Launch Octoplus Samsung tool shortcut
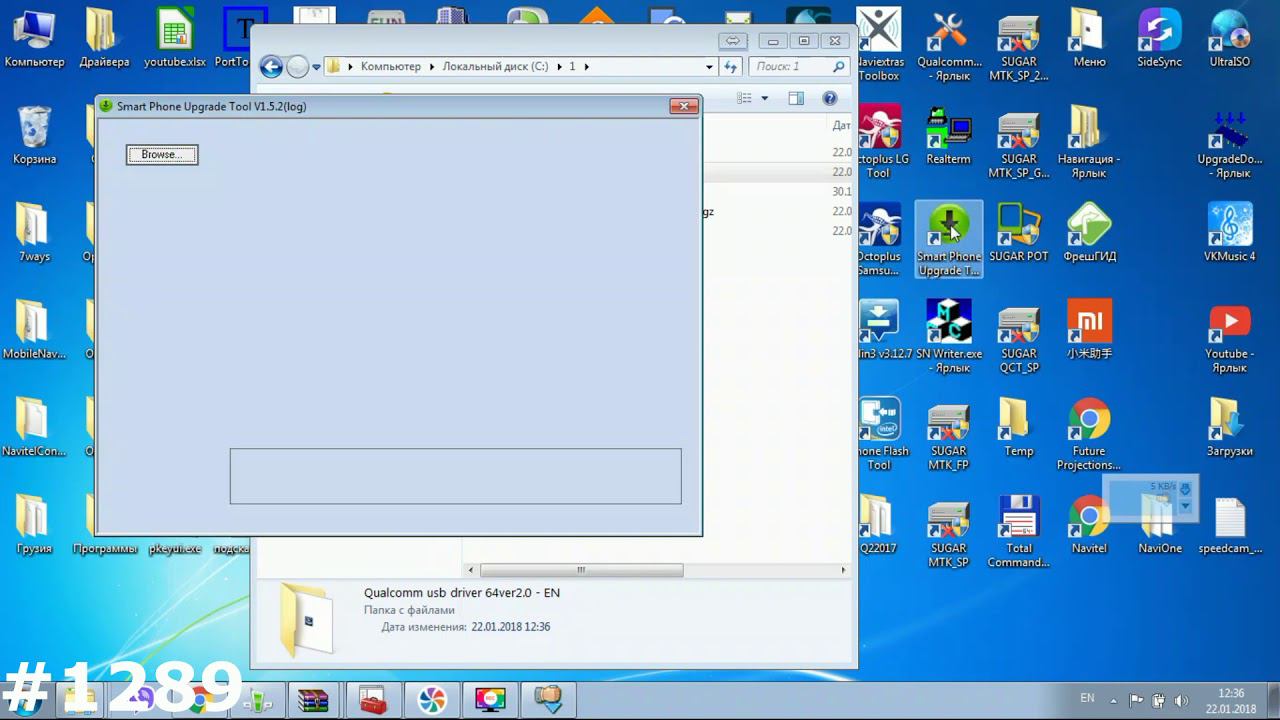1280x720 pixels. point(879,240)
